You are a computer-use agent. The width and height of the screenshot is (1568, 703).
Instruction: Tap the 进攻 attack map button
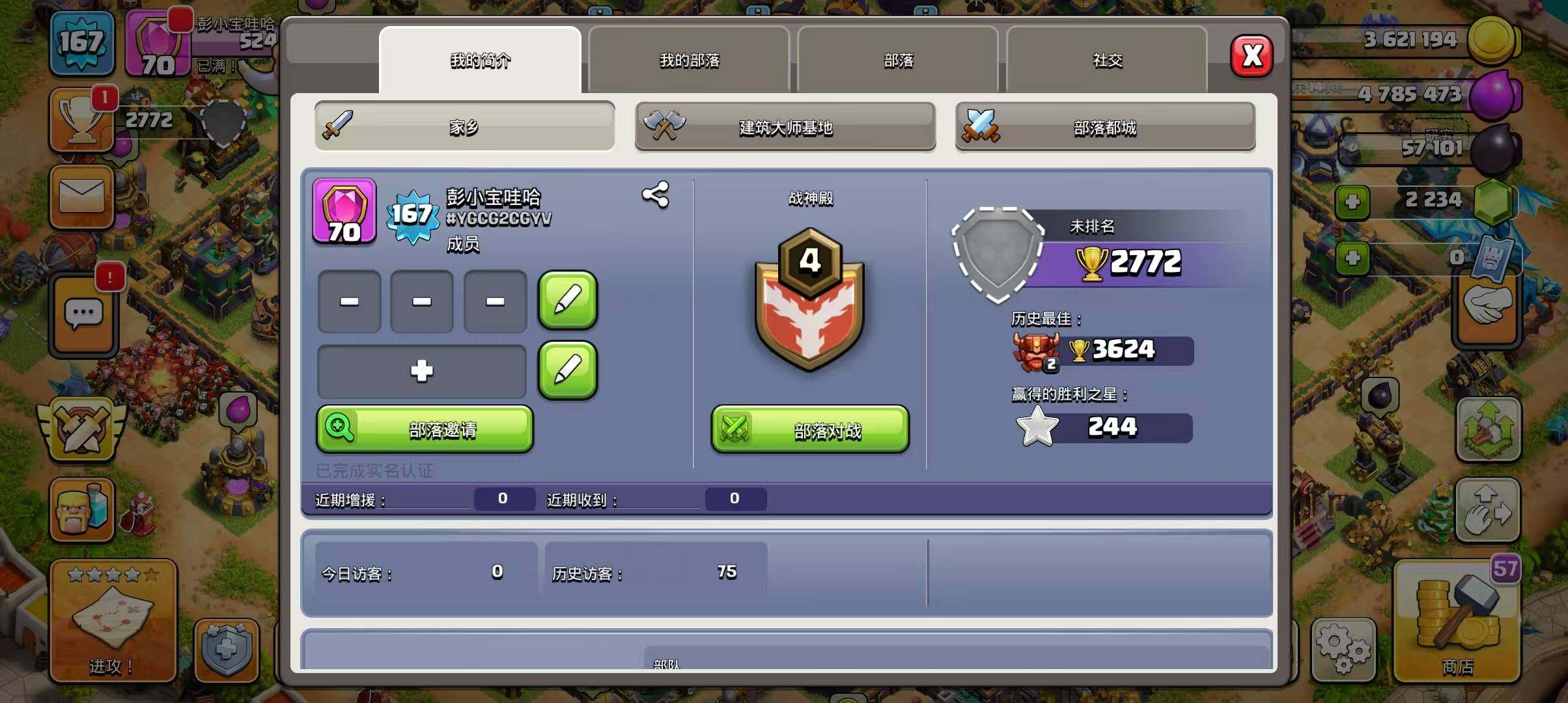pos(113,621)
